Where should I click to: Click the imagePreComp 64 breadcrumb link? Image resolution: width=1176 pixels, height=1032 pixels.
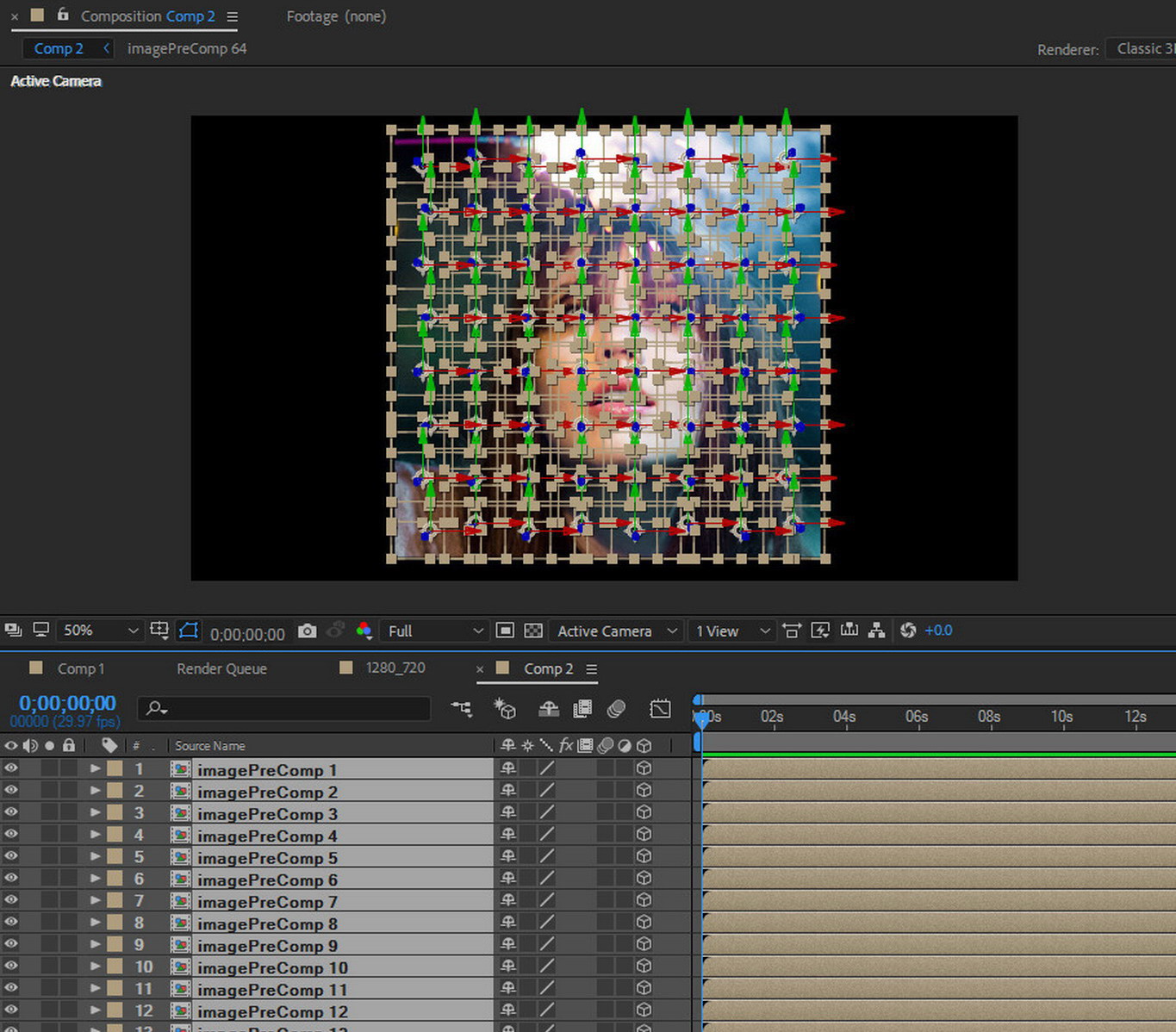click(x=187, y=49)
